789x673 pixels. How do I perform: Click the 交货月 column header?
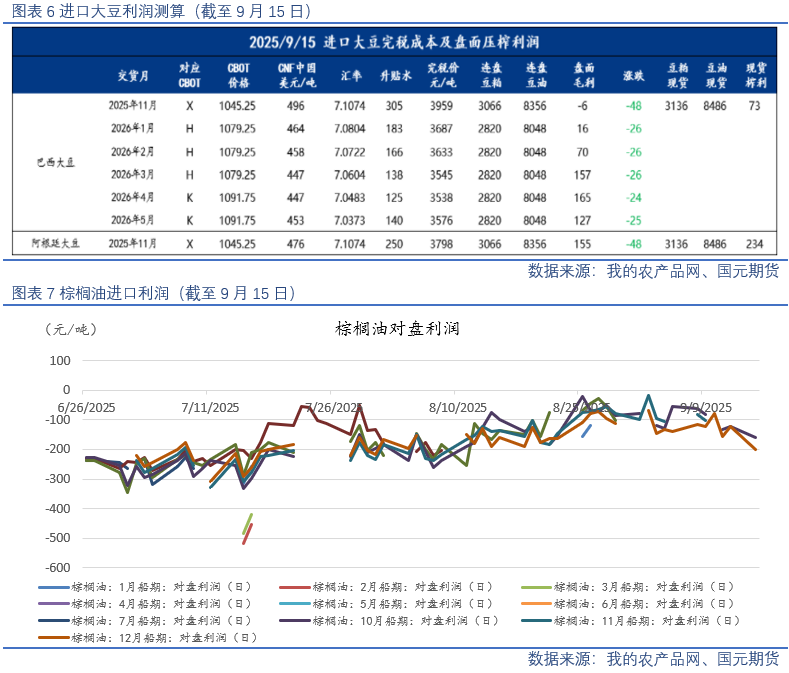(x=132, y=75)
